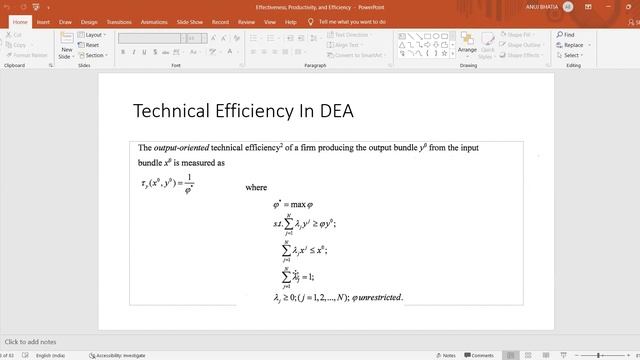The width and height of the screenshot is (640, 360).
Task: Align text left
Action: [x=253, y=52]
